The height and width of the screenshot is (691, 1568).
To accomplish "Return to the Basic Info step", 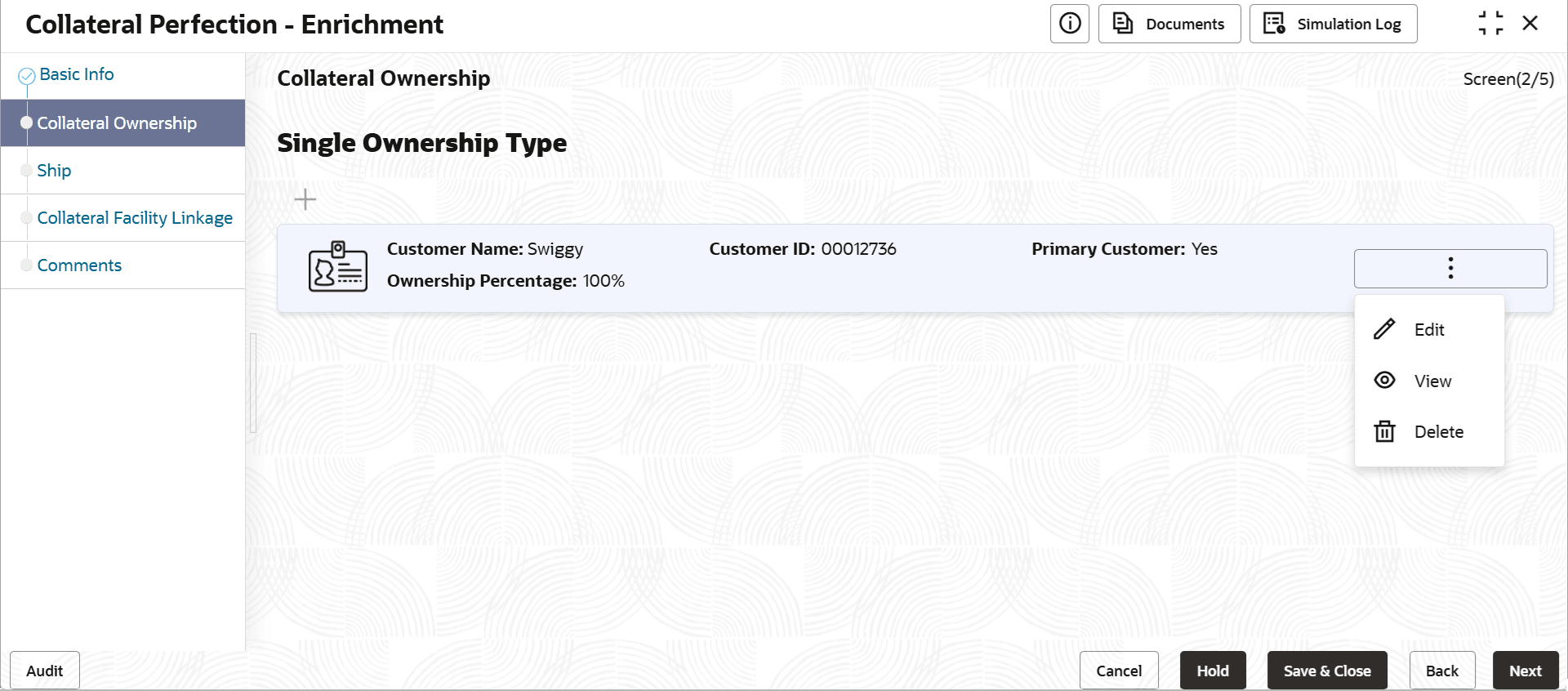I will click(x=76, y=74).
